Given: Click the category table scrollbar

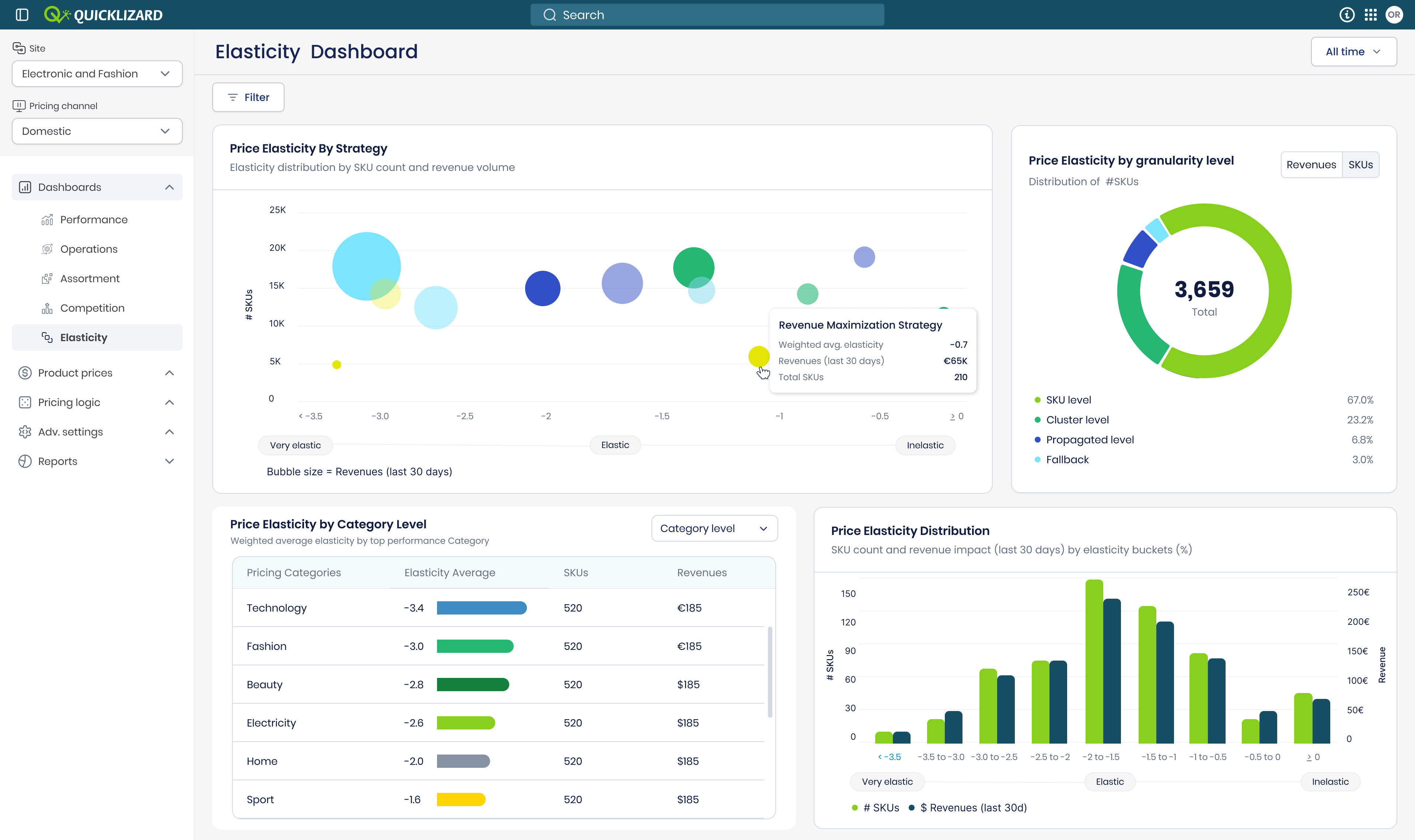Looking at the screenshot, I should click(x=770, y=672).
